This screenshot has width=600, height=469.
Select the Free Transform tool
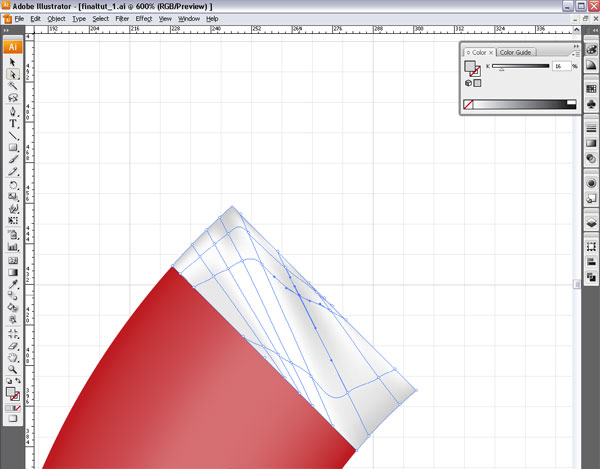pyautogui.click(x=13, y=221)
